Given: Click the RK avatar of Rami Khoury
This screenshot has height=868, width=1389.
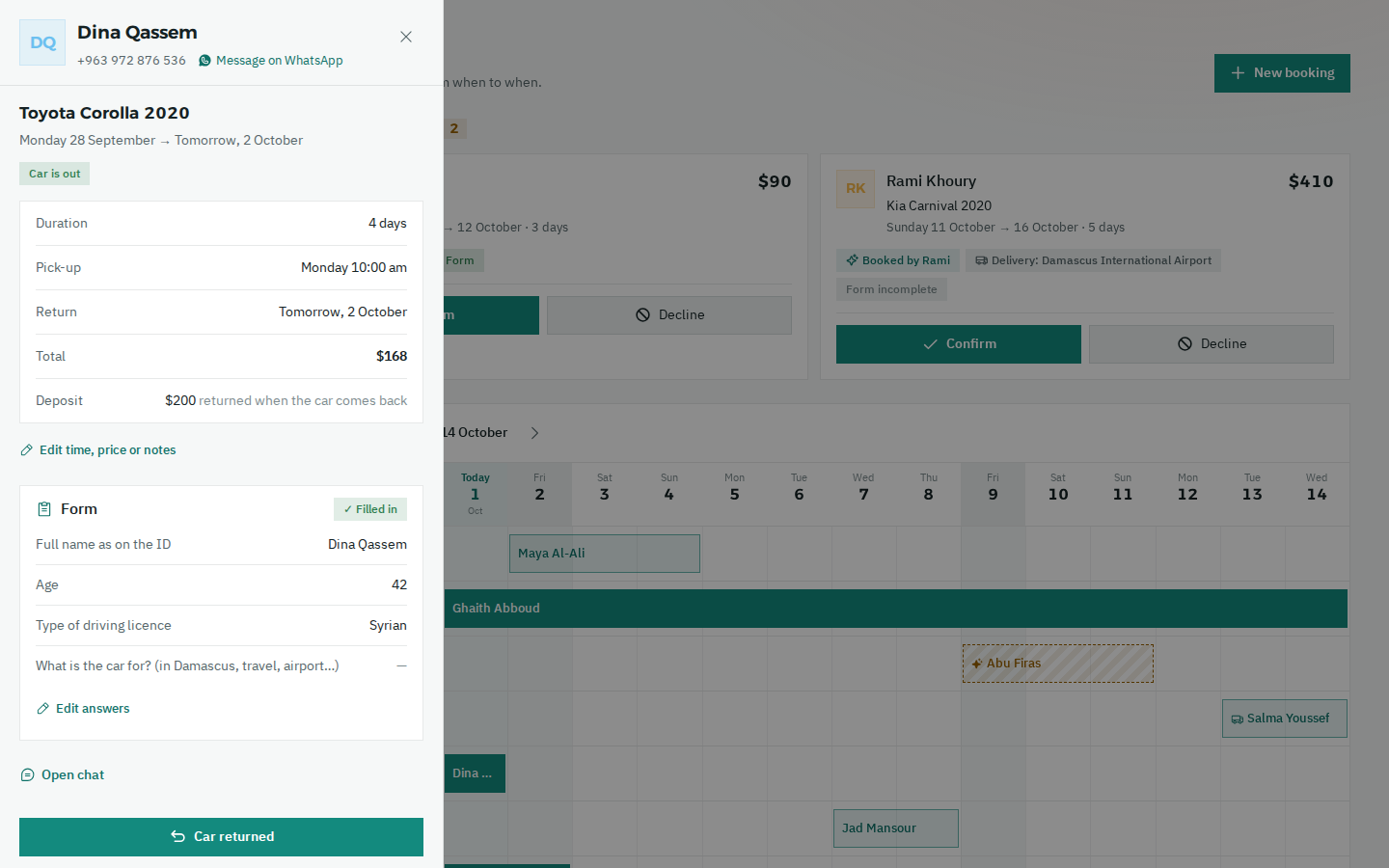Looking at the screenshot, I should click(856, 189).
